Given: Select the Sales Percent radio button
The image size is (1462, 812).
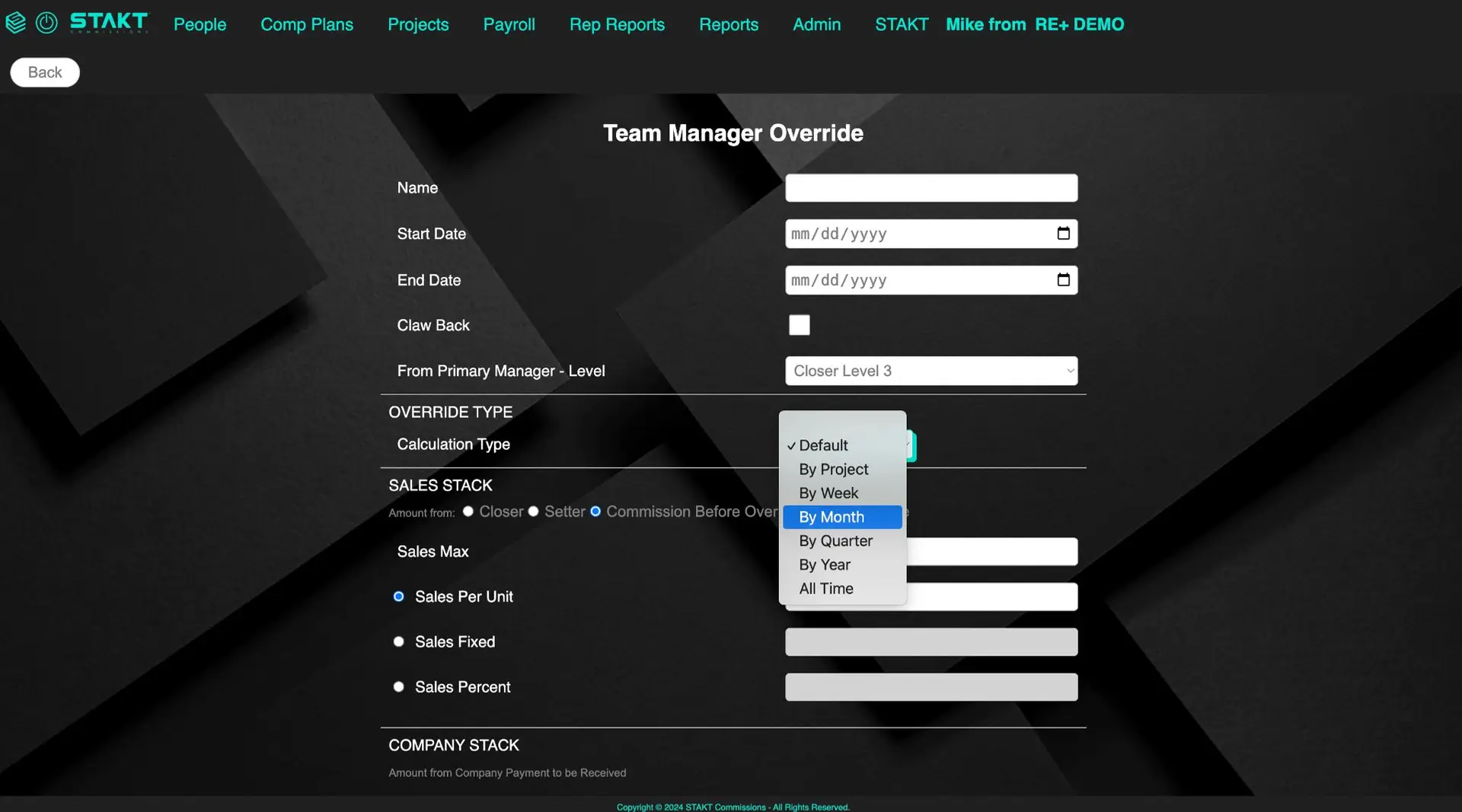Looking at the screenshot, I should tap(398, 686).
